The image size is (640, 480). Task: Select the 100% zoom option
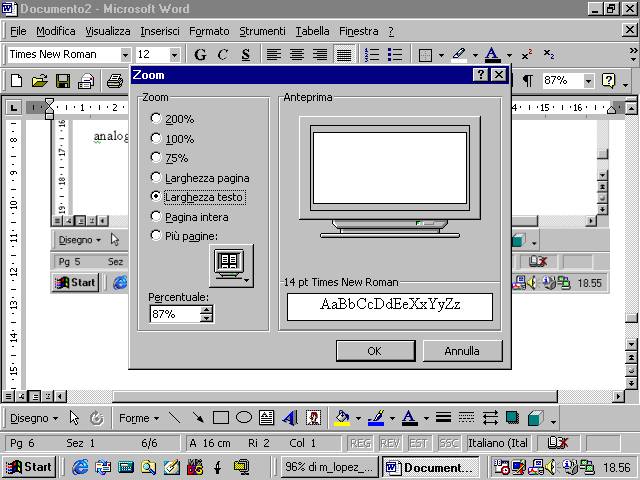pyautogui.click(x=172, y=139)
